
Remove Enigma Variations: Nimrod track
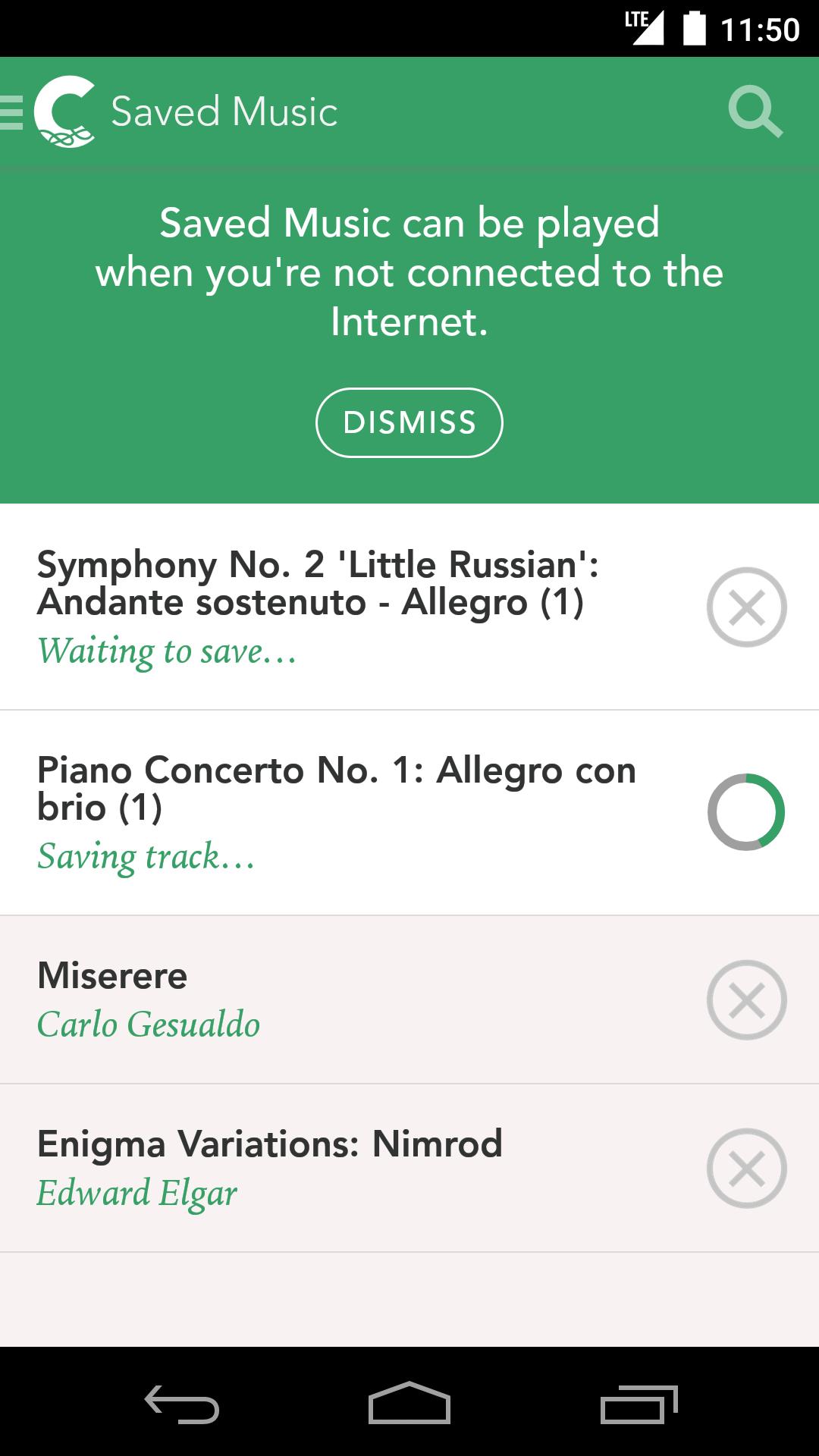[746, 1168]
